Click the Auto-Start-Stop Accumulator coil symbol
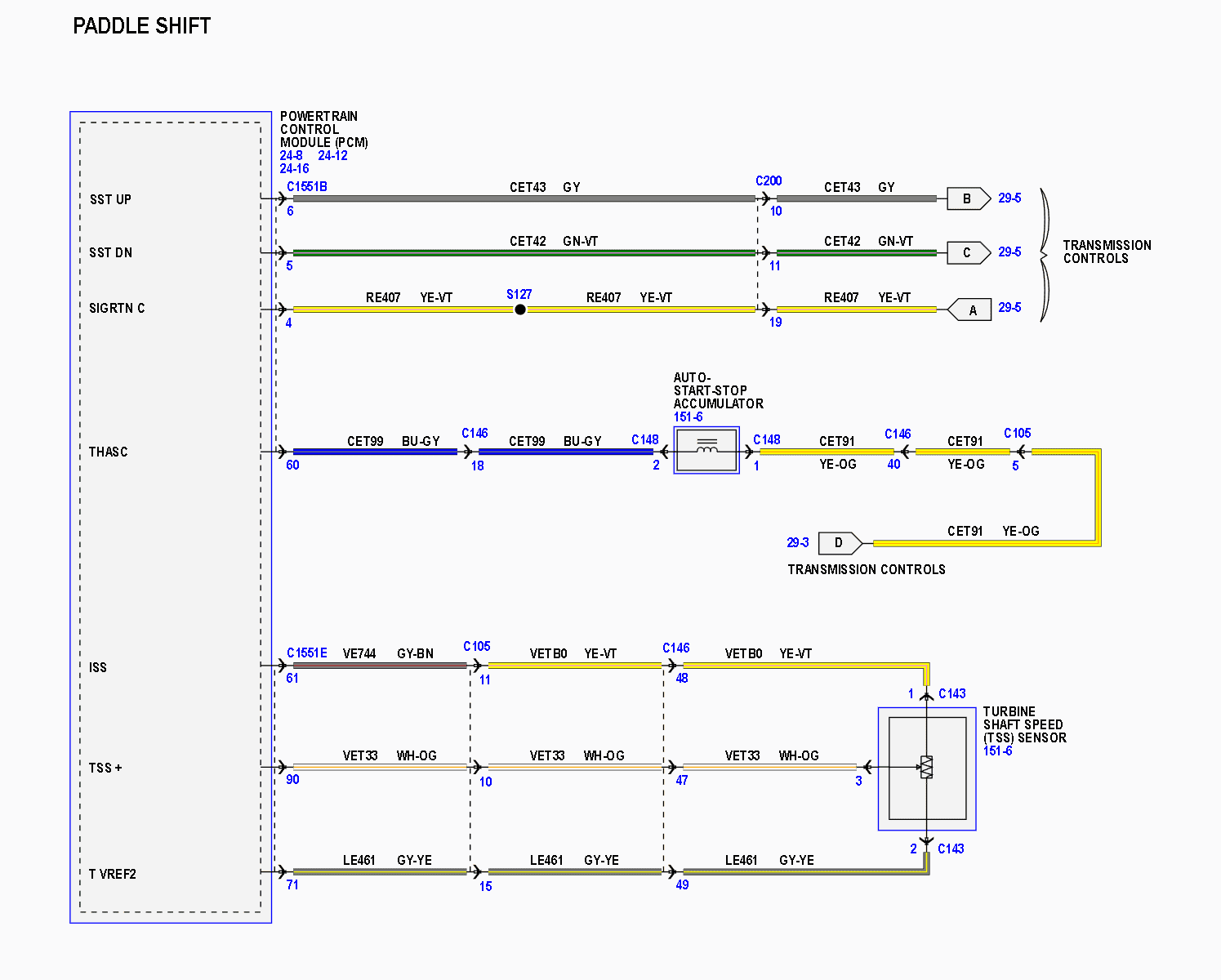 (706, 450)
